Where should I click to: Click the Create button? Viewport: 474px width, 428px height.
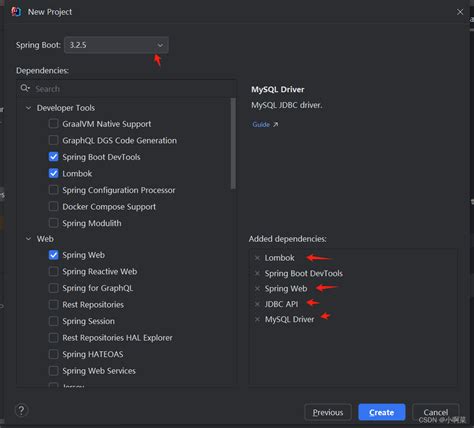[x=382, y=412]
